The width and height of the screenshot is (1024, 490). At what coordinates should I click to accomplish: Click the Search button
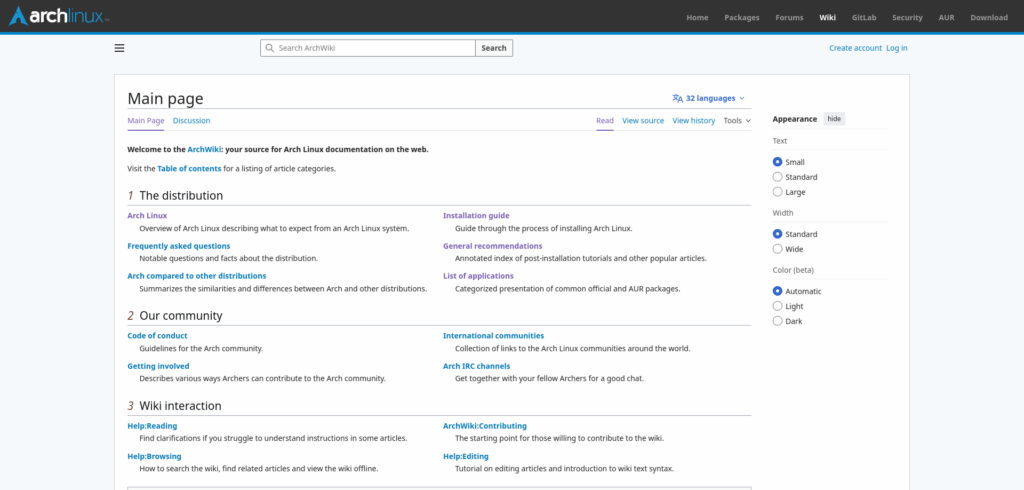pos(494,48)
